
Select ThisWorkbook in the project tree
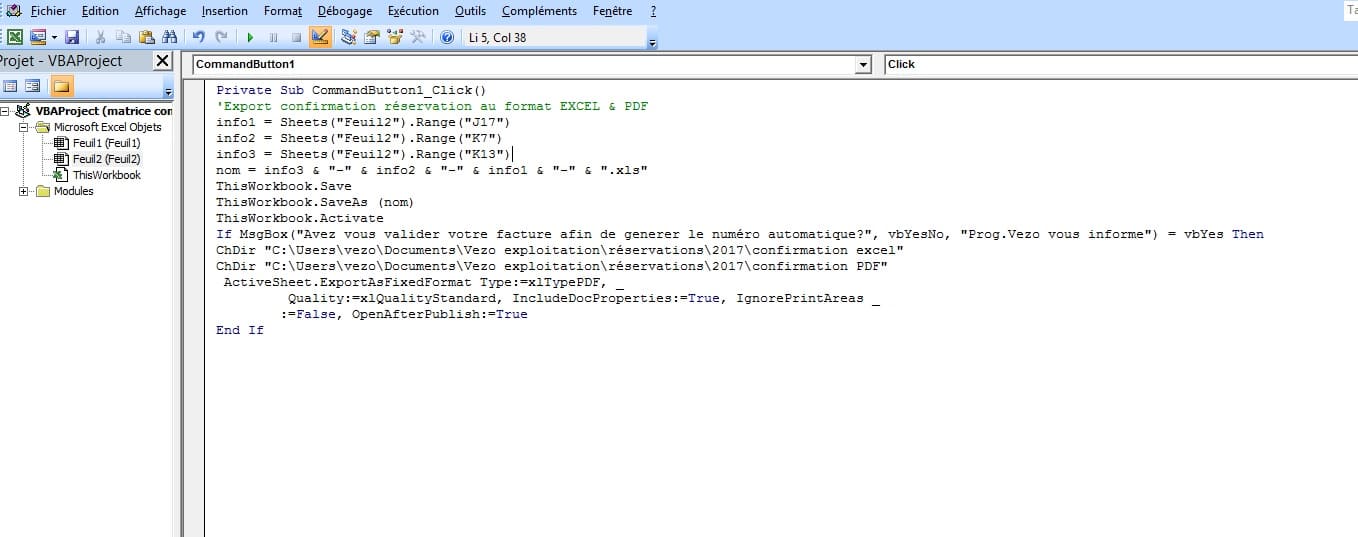[x=106, y=175]
